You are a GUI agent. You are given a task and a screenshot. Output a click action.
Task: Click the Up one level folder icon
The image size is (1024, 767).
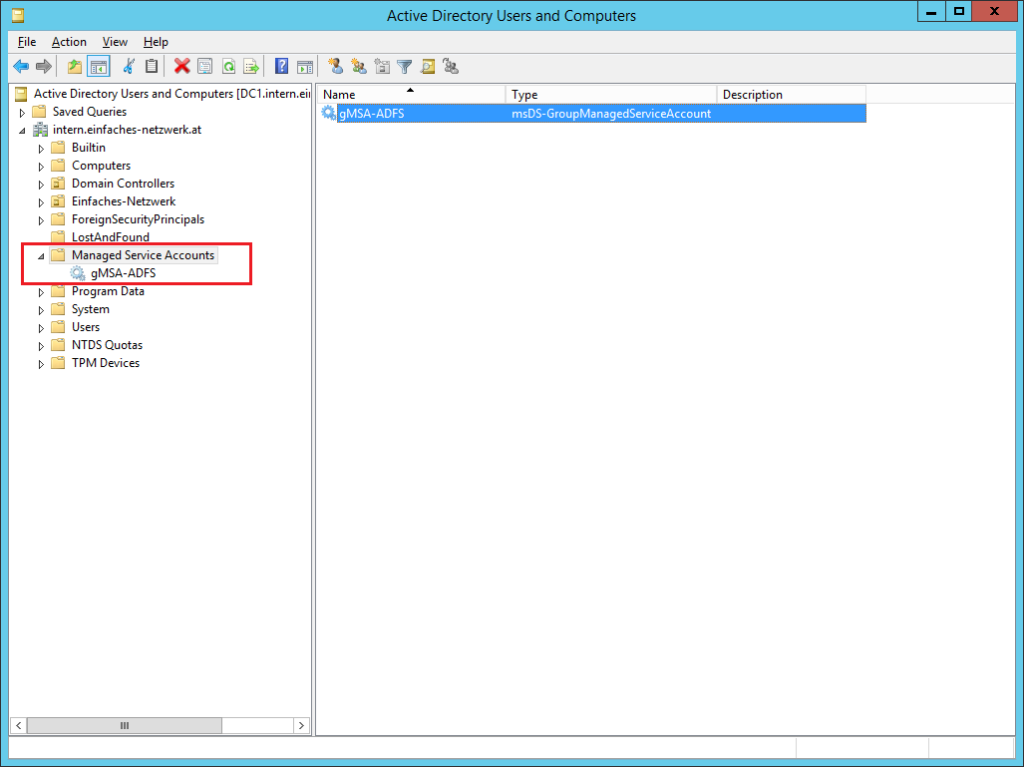(74, 66)
